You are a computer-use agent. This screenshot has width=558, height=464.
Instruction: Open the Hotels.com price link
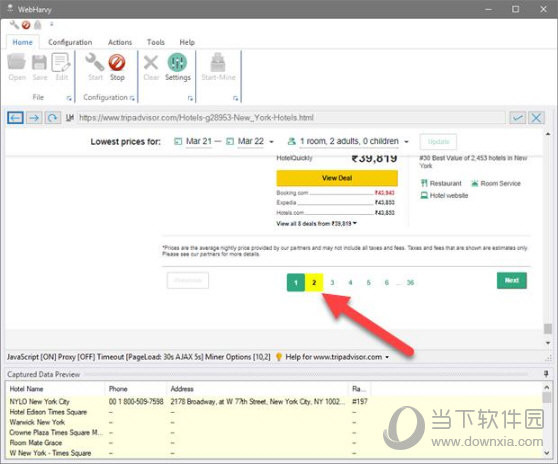[335, 212]
